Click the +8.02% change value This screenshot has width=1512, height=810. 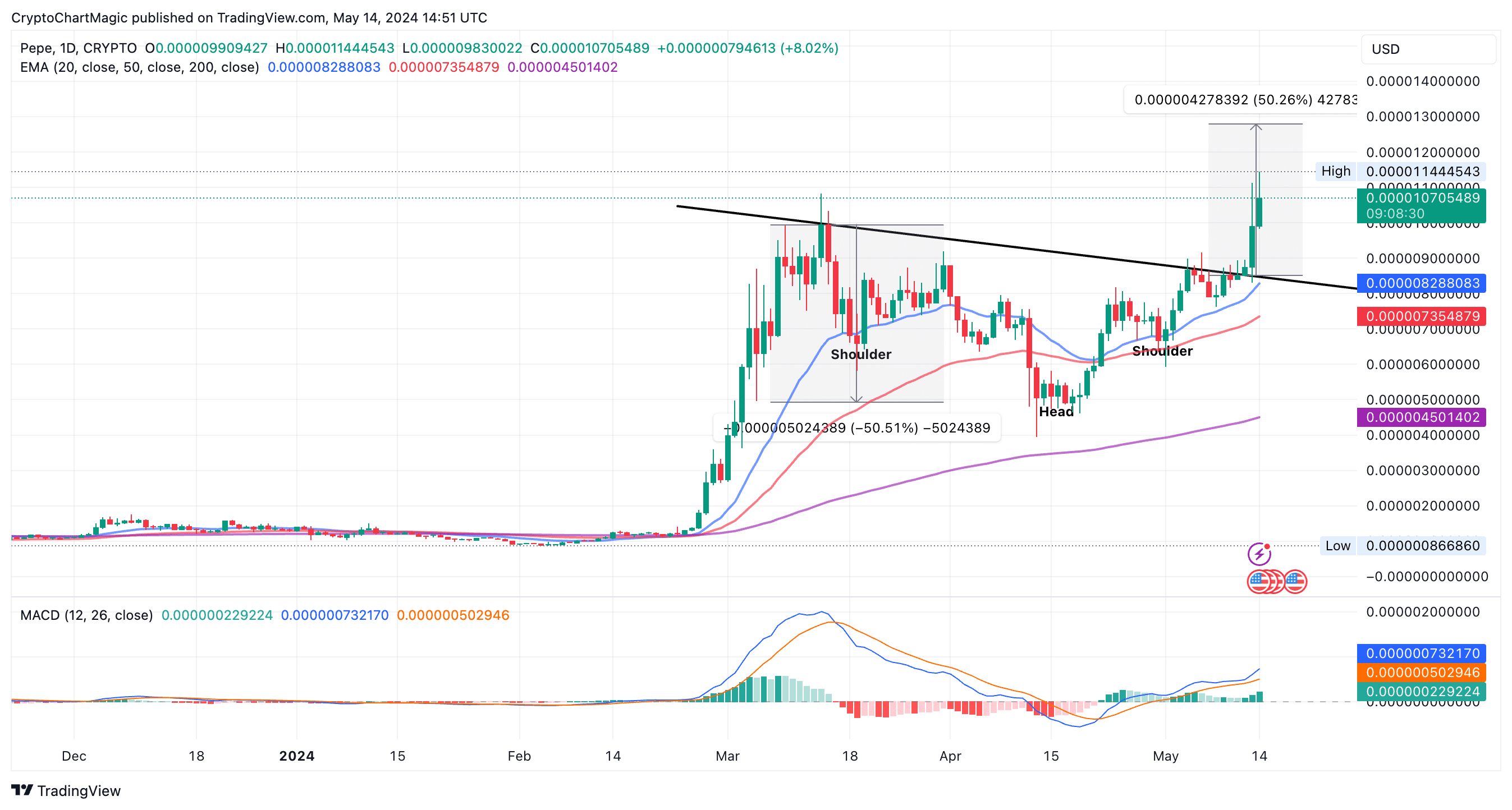[x=809, y=48]
